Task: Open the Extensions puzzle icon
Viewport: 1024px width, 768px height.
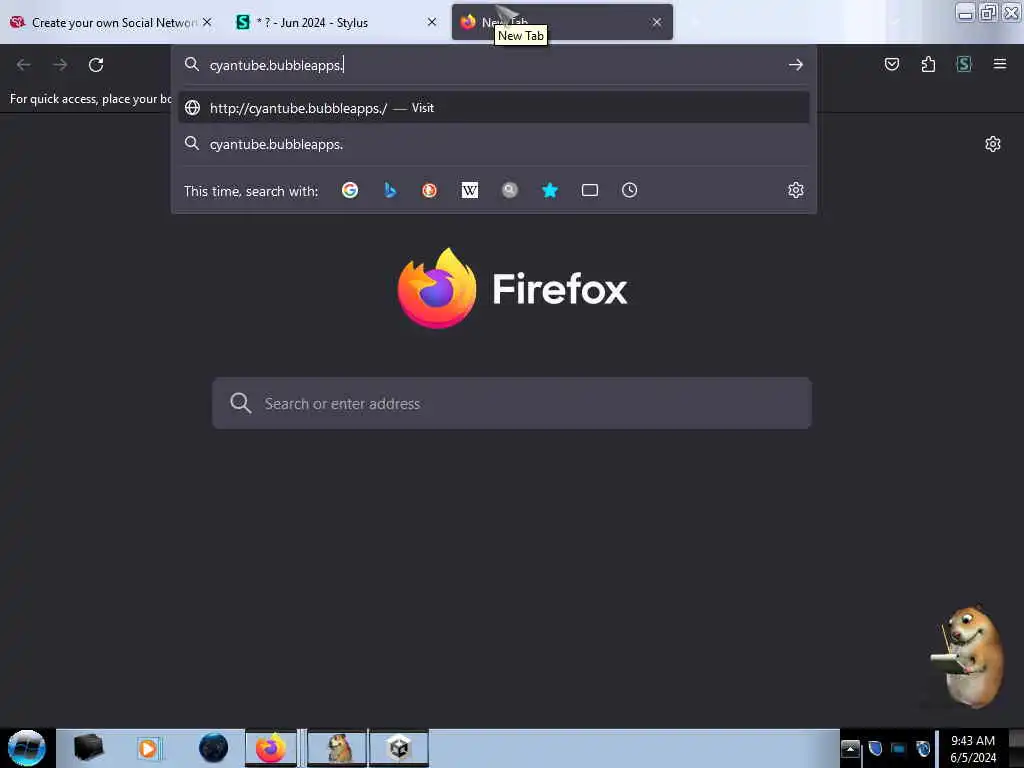Action: click(928, 64)
